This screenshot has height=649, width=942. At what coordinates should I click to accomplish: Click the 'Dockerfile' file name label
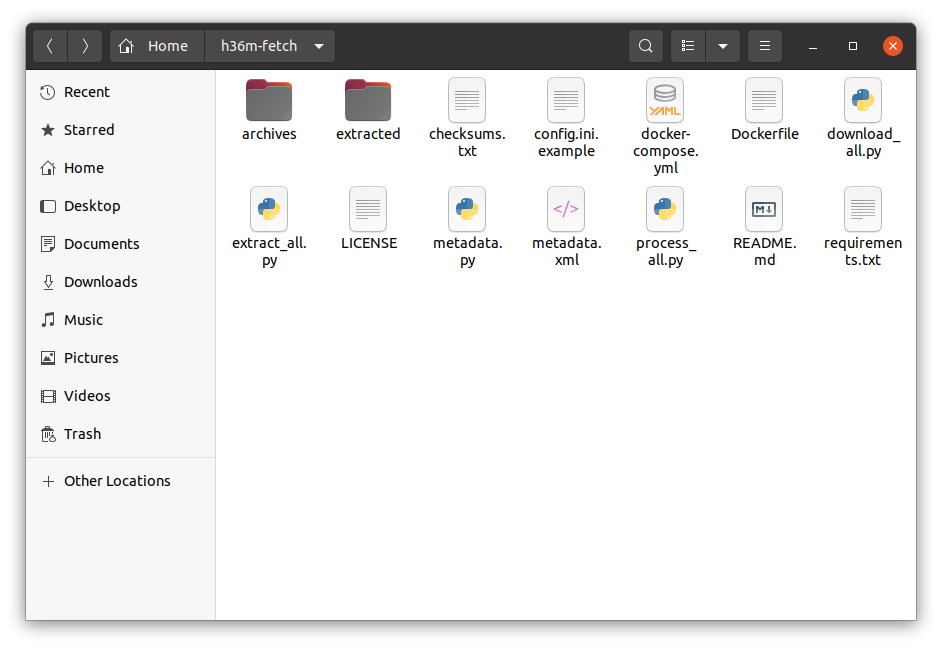(764, 134)
